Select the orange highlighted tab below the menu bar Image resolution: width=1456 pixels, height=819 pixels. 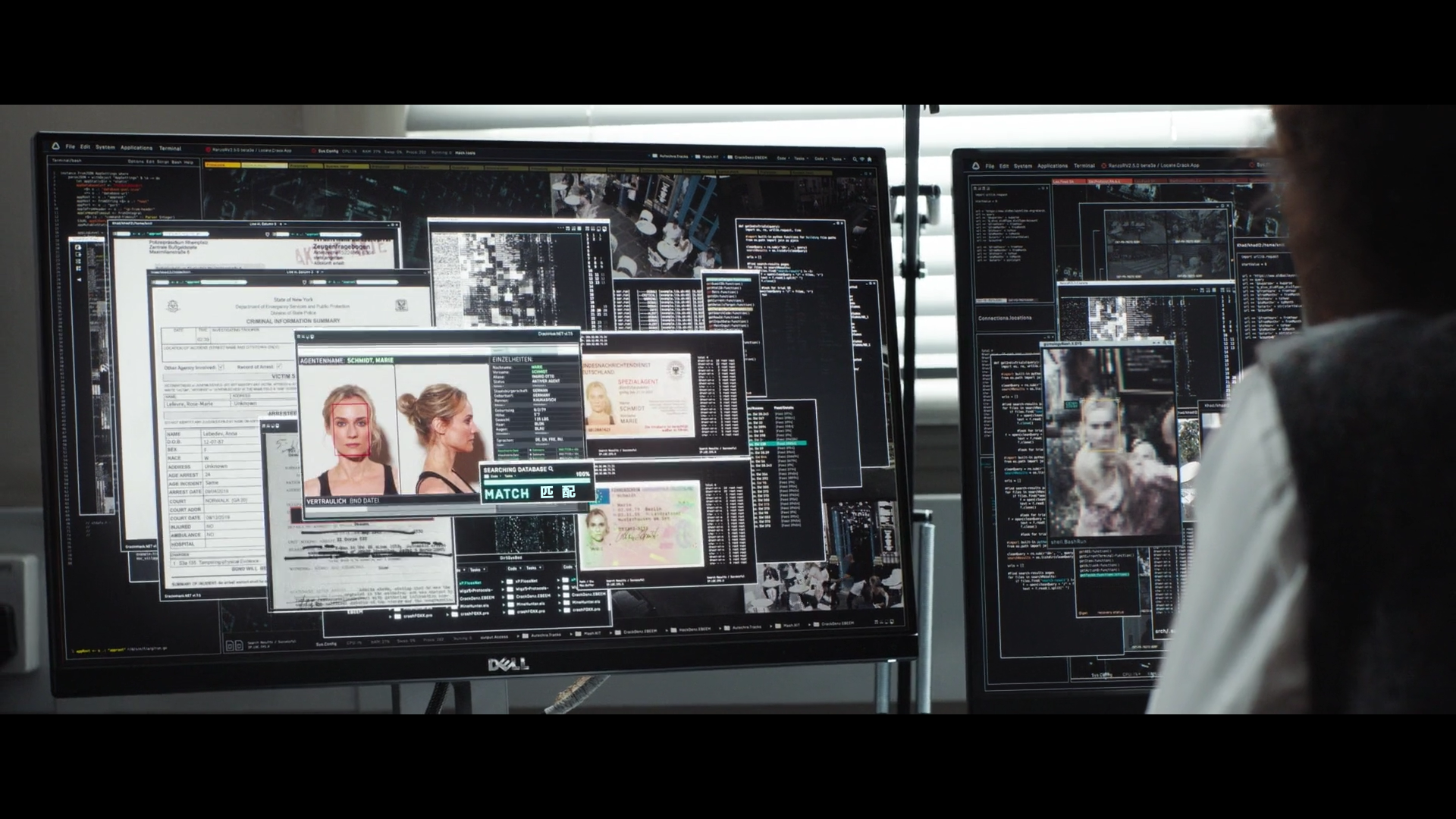click(x=222, y=165)
